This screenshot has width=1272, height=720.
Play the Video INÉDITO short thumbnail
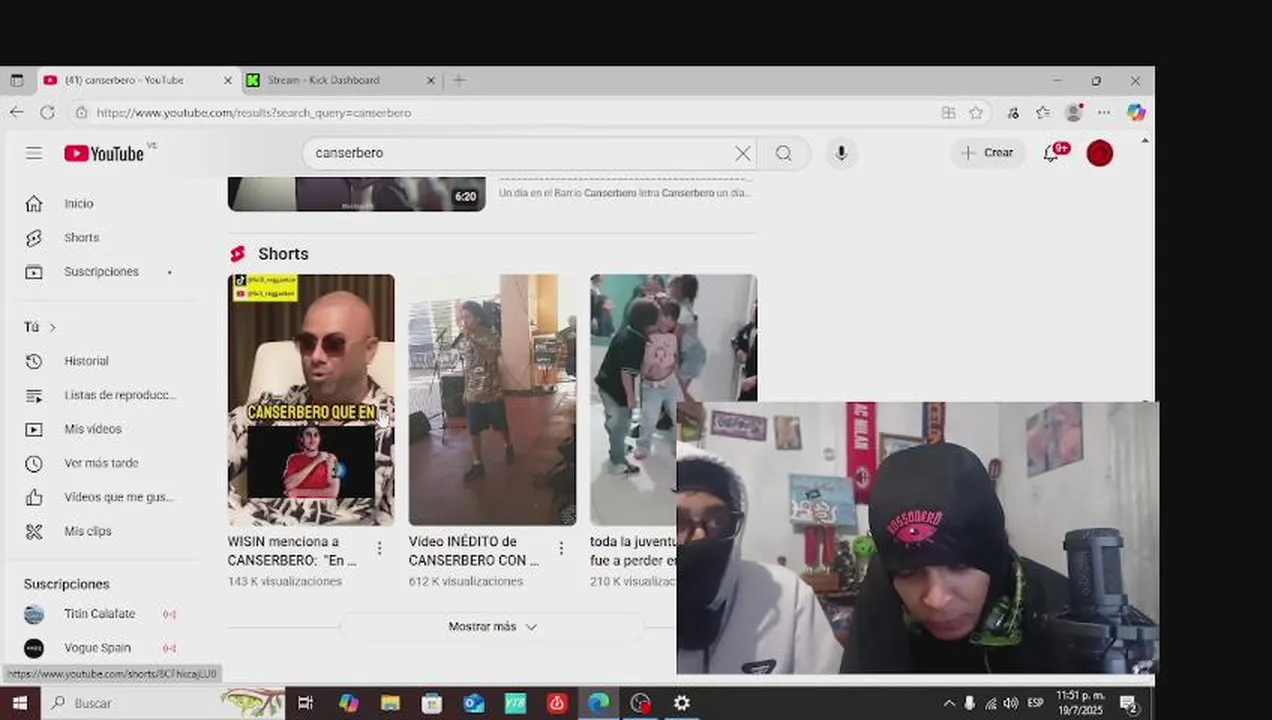tap(492, 400)
